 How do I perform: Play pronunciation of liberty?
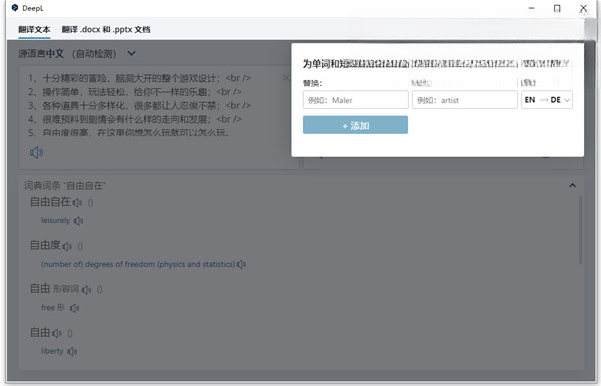pos(72,352)
